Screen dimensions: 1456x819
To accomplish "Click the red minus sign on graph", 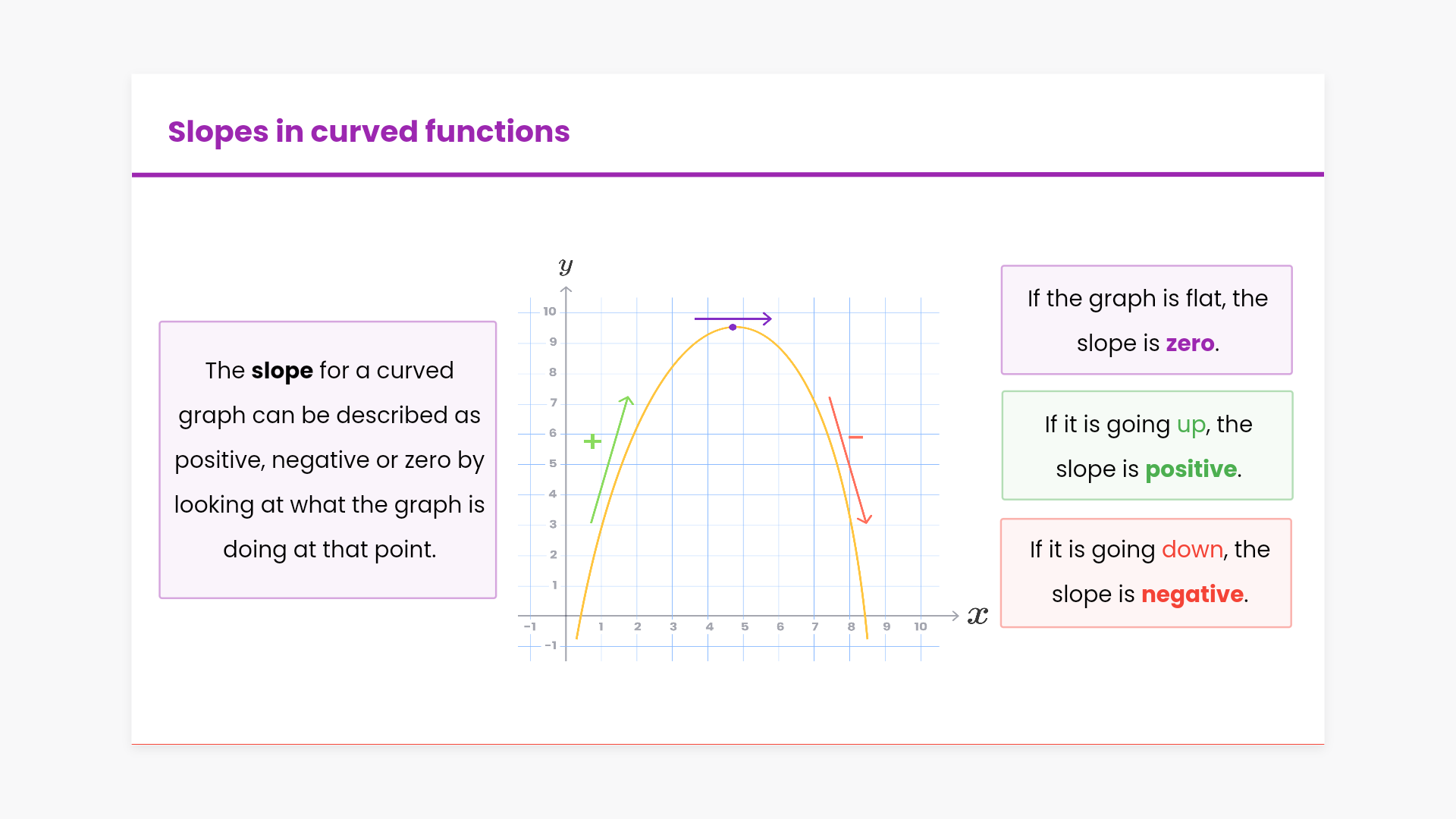I will (856, 438).
